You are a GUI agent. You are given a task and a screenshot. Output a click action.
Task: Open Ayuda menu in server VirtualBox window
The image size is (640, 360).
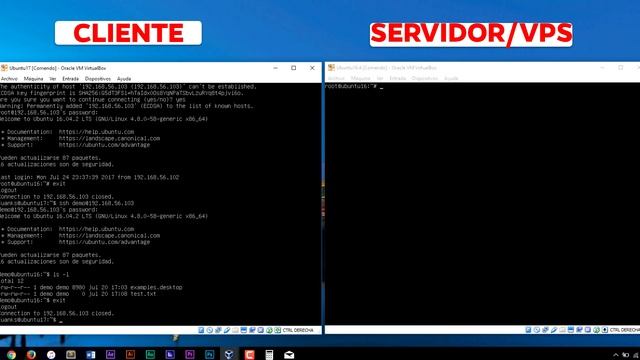coord(451,78)
